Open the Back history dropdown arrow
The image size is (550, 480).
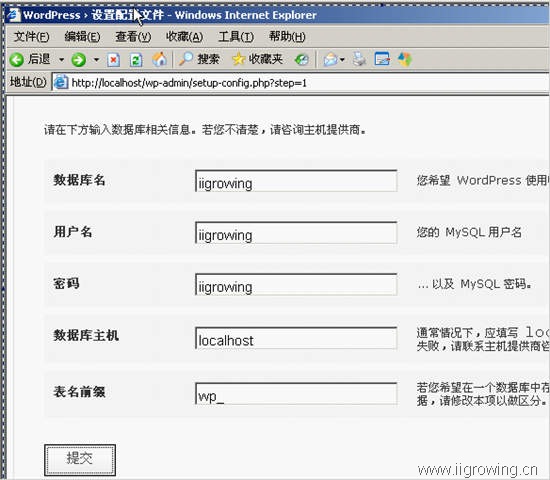pyautogui.click(x=61, y=60)
